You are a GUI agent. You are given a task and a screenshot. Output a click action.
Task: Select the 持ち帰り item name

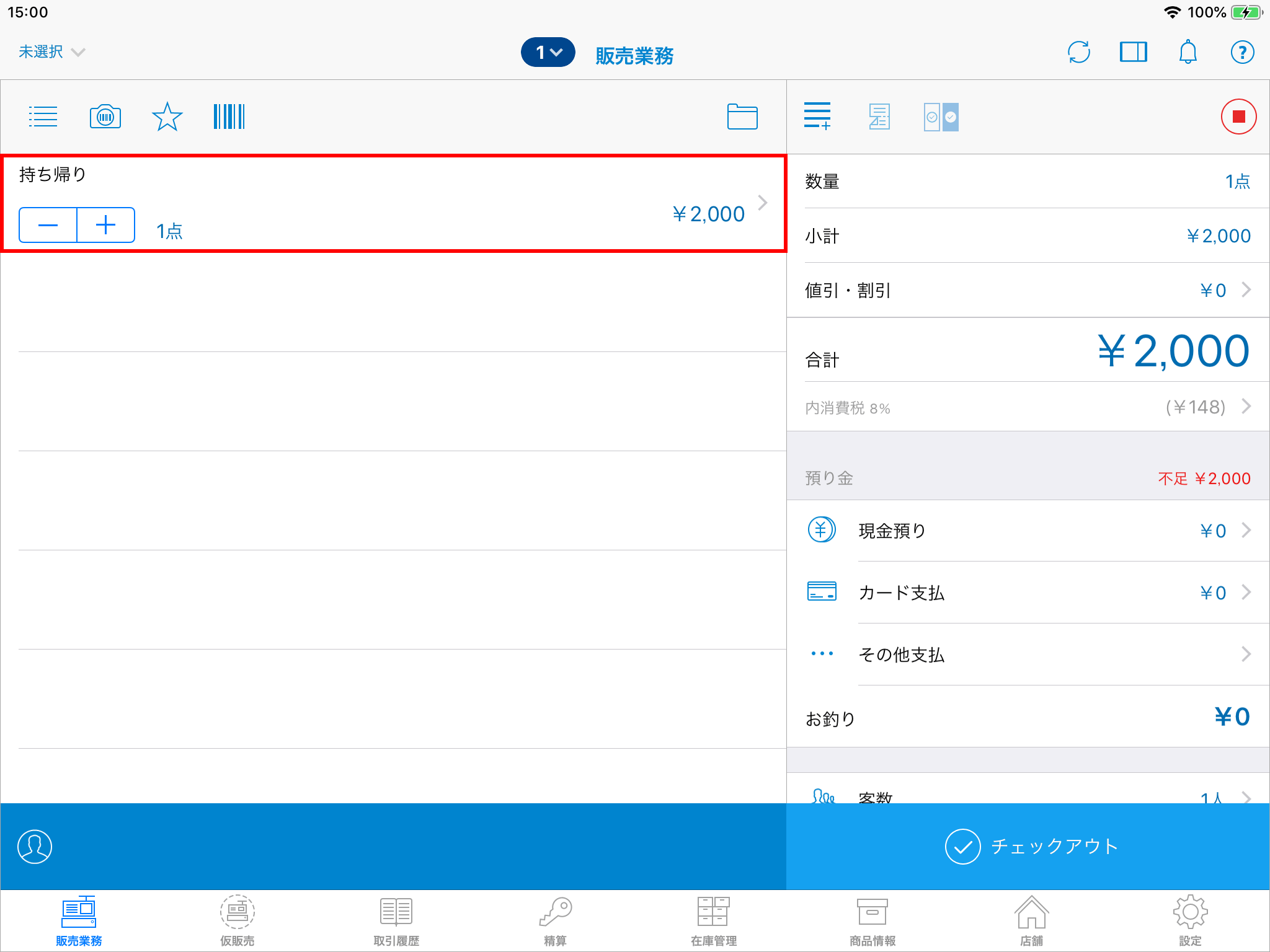pyautogui.click(x=53, y=174)
